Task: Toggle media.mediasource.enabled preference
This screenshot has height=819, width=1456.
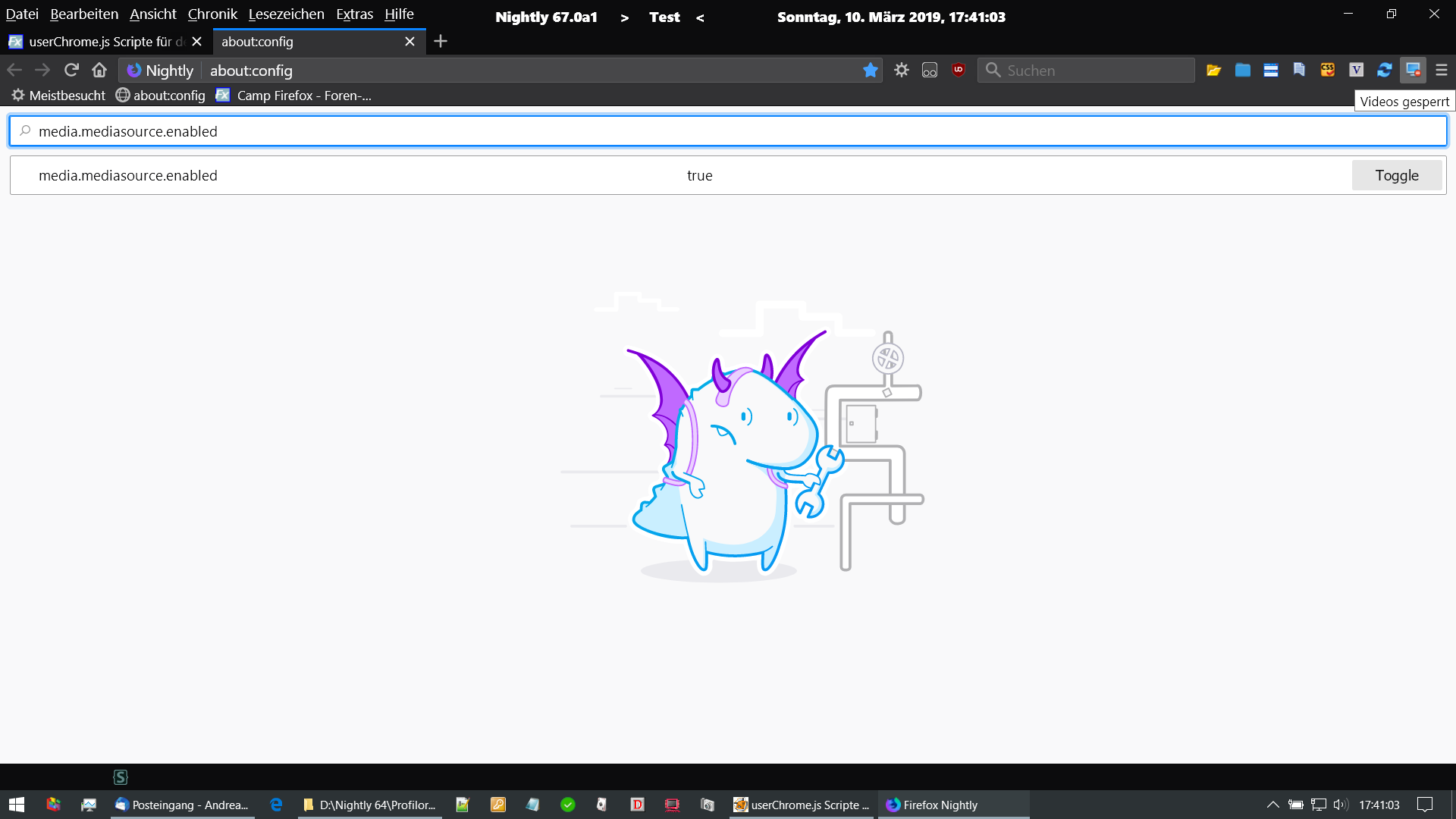Action: [x=1396, y=175]
